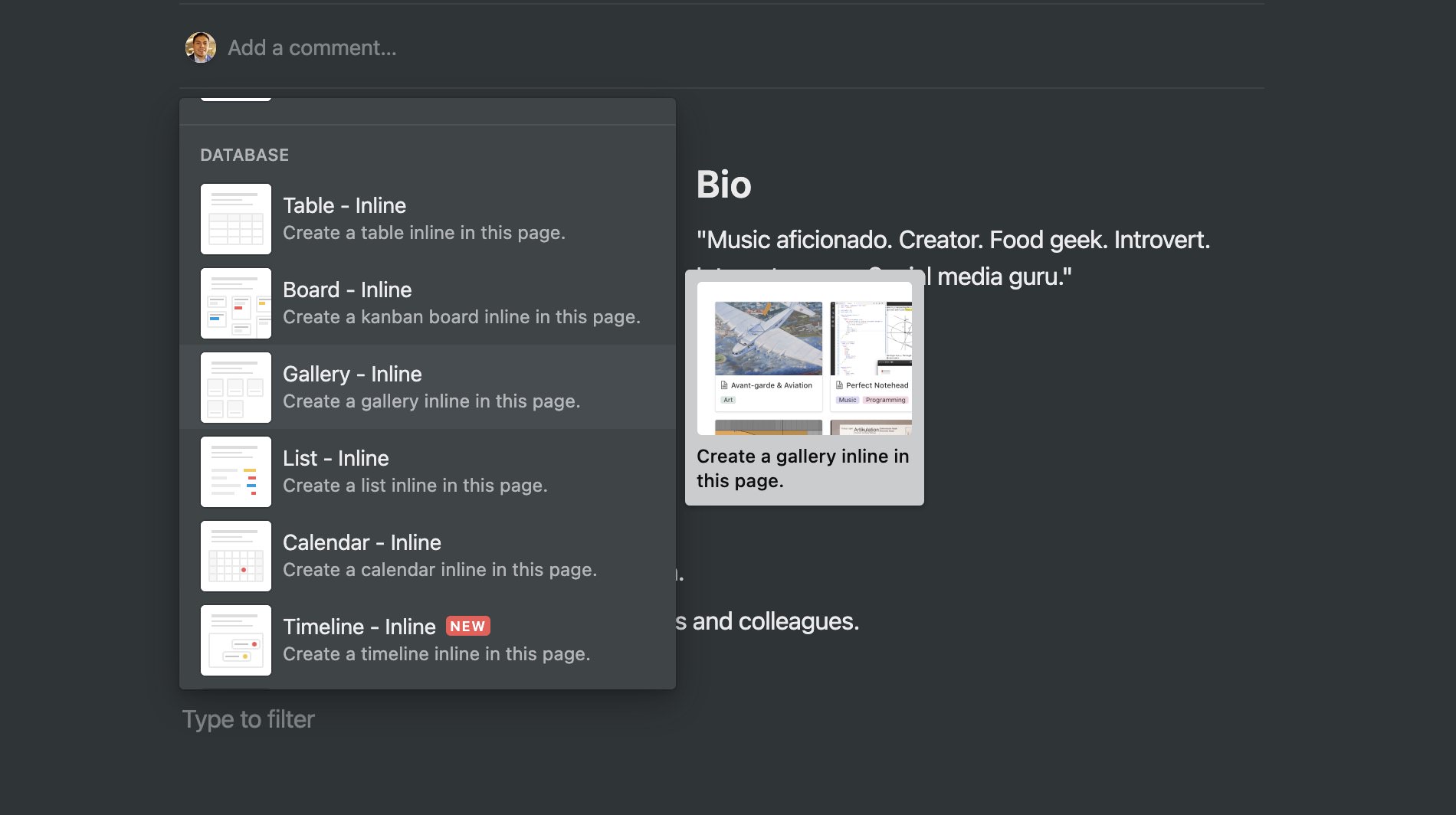Click the List - Inline icon
The height and width of the screenshot is (815, 1456).
tap(236, 472)
